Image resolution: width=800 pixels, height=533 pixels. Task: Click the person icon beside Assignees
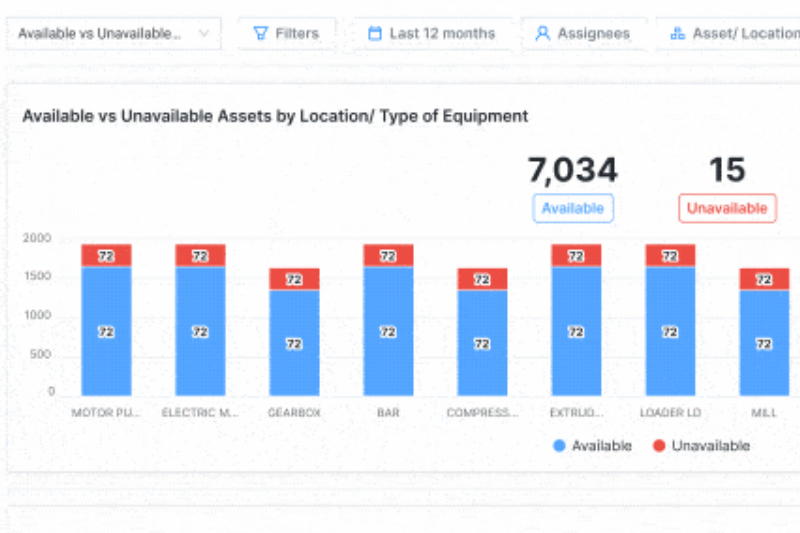tap(543, 33)
